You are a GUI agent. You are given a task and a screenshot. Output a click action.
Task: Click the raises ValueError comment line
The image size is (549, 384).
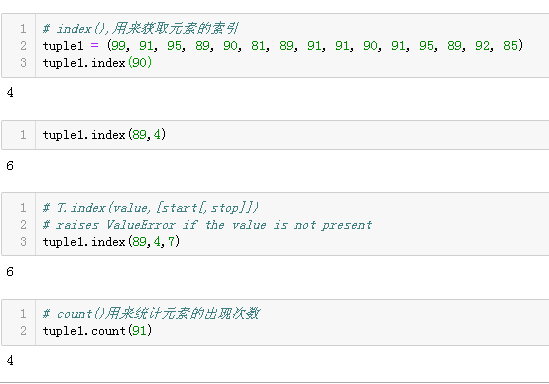point(207,225)
